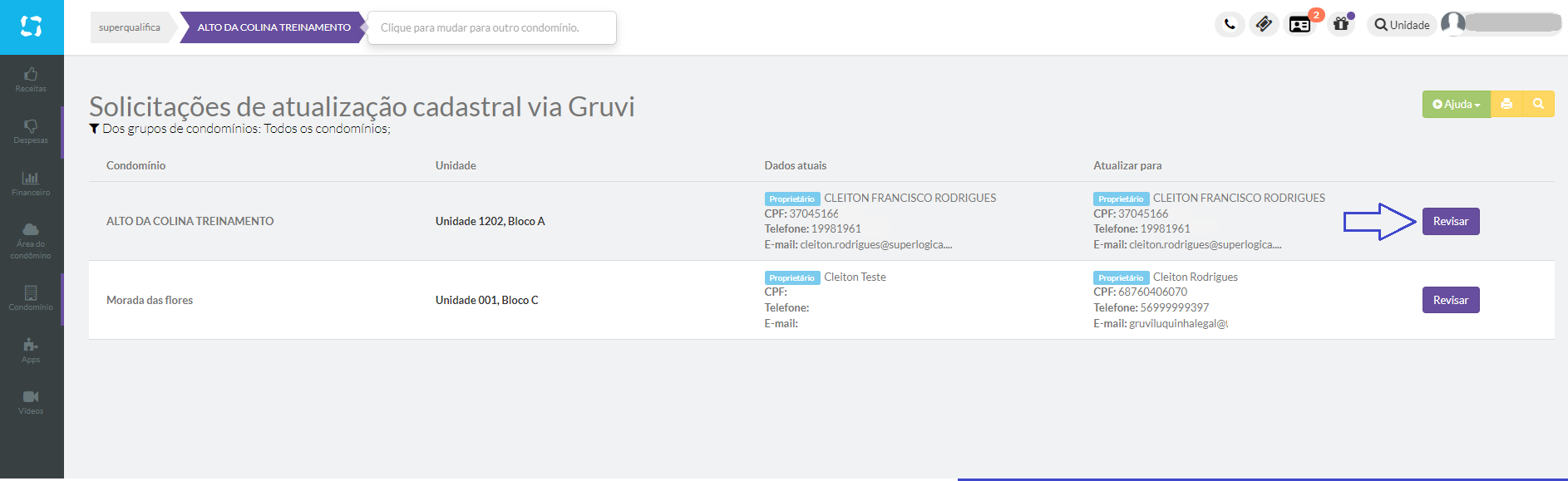Open the Vídeos sidebar section
The height and width of the screenshot is (481, 1568).
[31, 402]
